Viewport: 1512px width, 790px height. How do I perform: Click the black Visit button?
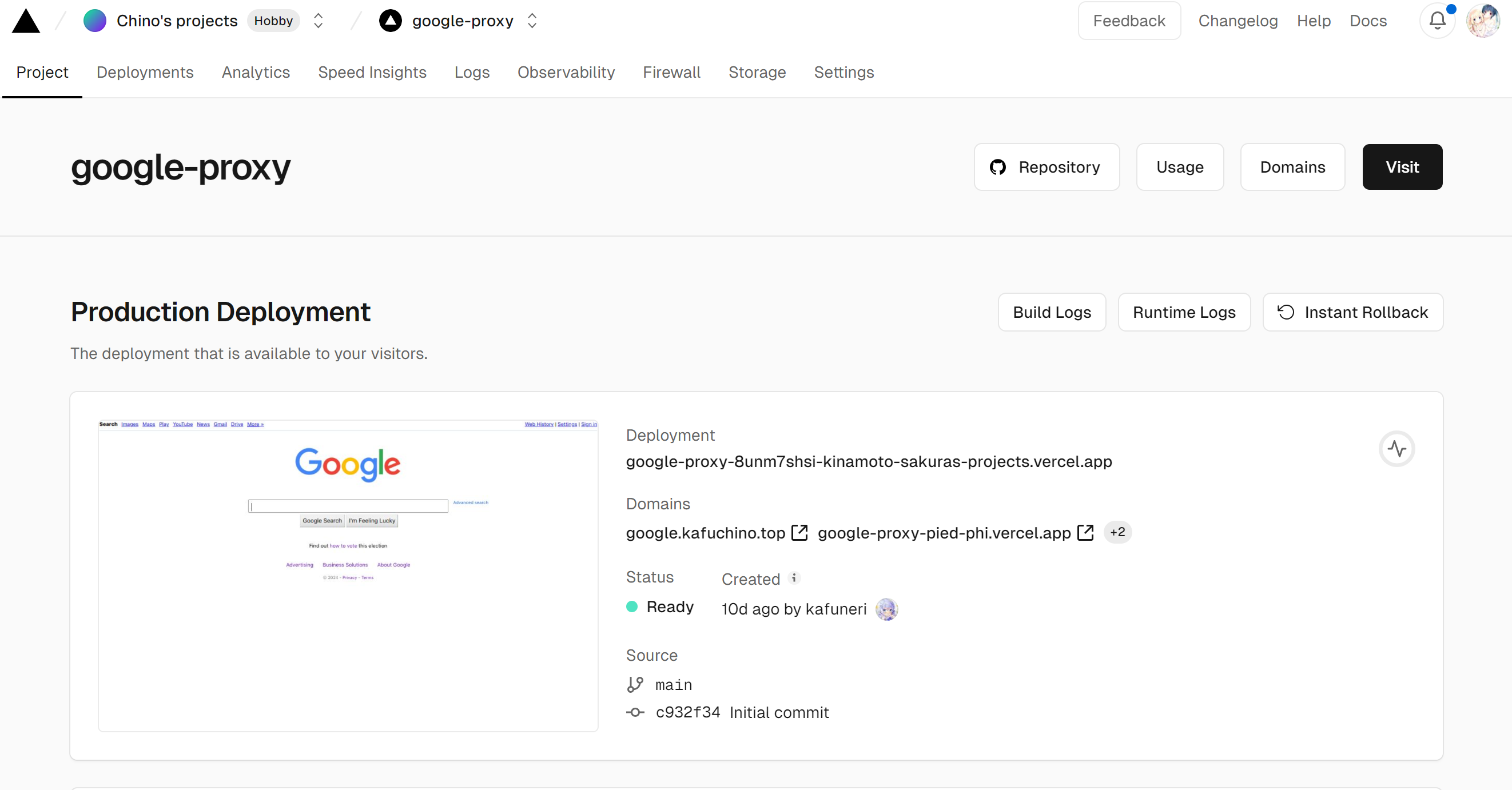1402,167
